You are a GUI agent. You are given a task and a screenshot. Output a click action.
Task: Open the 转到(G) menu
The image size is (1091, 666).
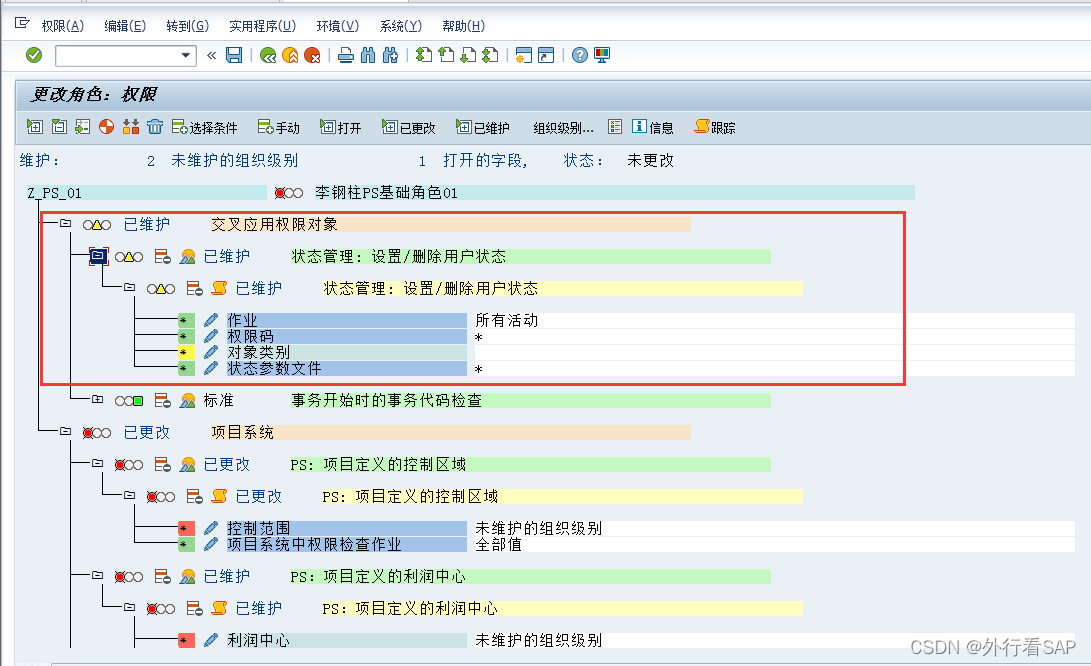187,26
